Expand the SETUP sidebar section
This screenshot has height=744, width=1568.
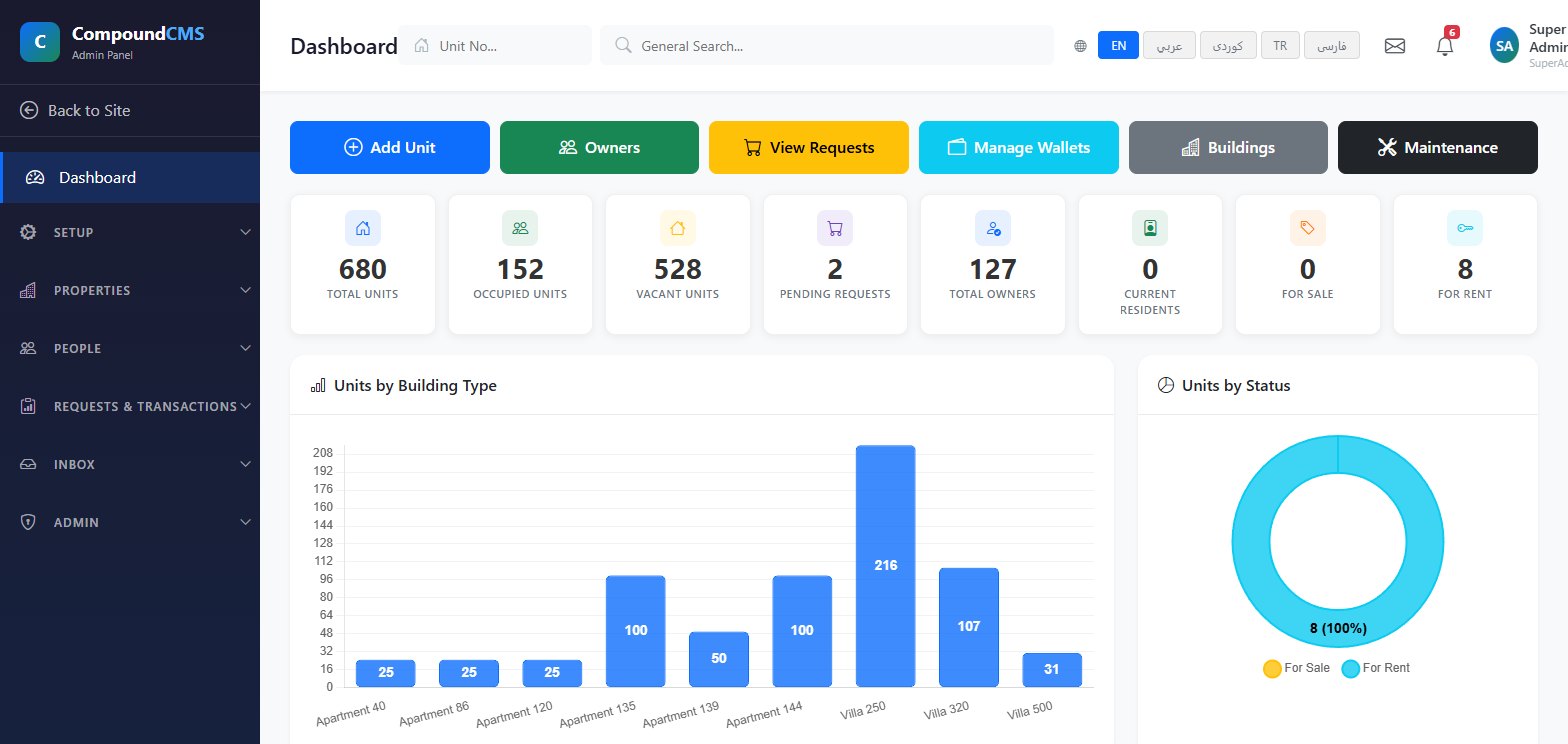pyautogui.click(x=130, y=232)
